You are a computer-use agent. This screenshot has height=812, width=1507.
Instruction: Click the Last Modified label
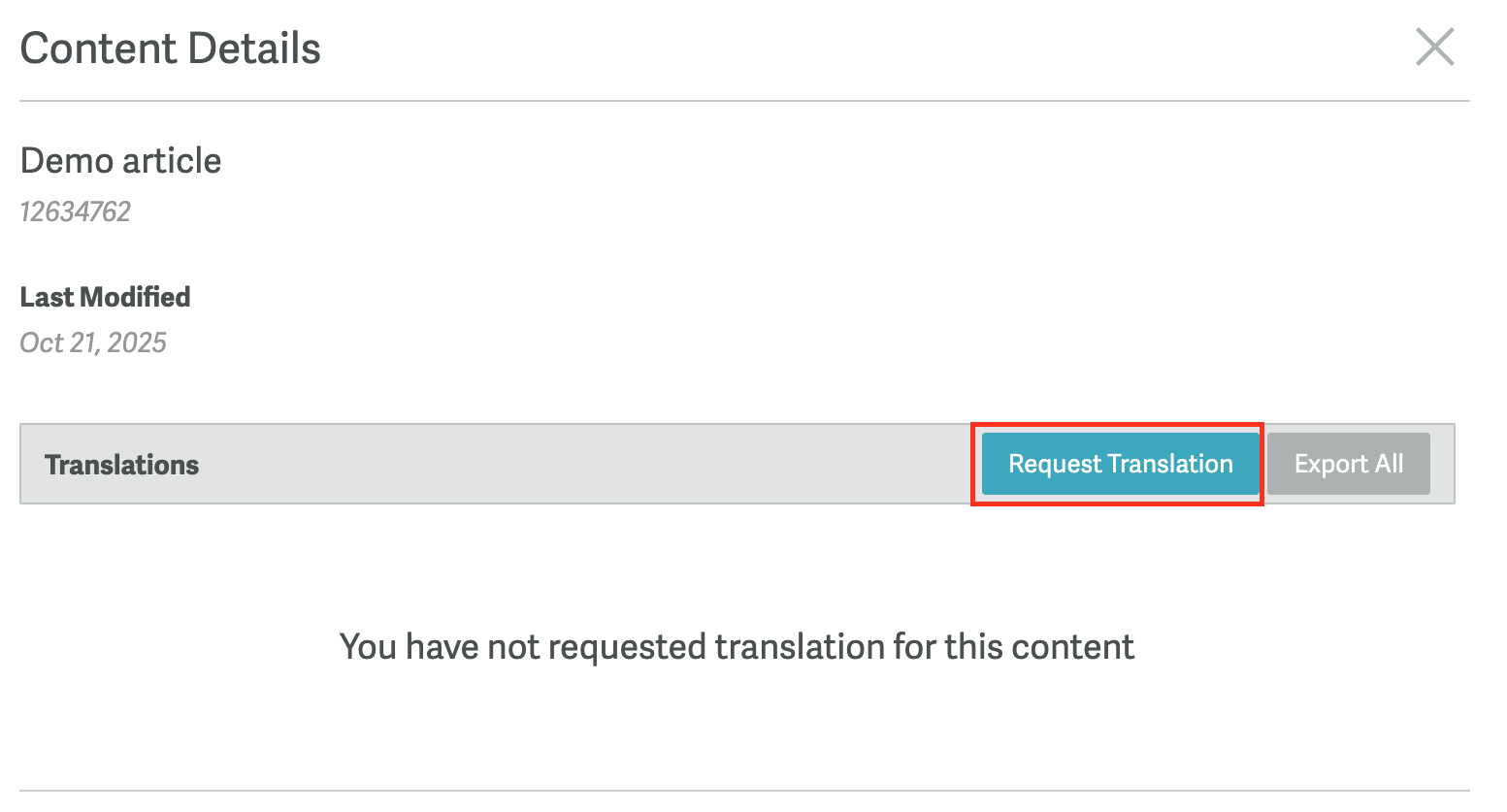tap(105, 297)
